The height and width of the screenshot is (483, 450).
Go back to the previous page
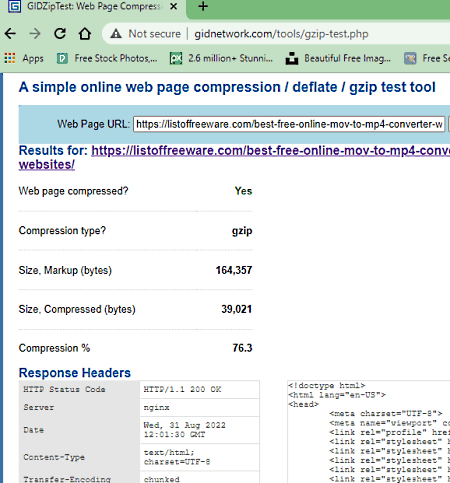click(x=10, y=34)
